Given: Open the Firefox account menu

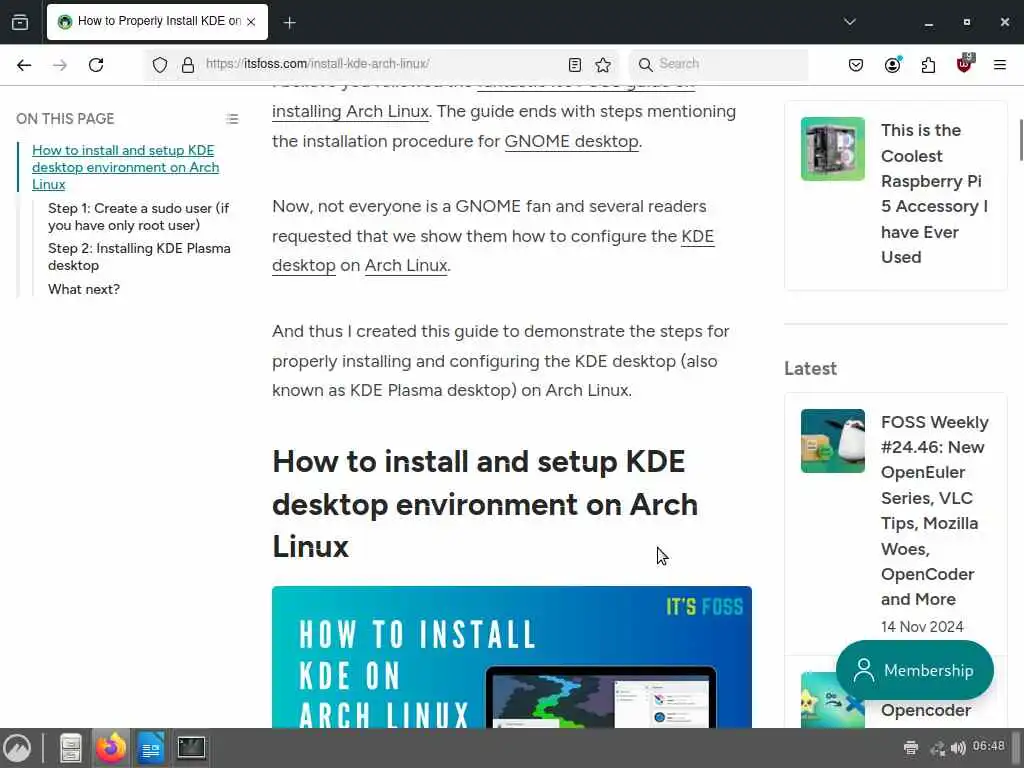Looking at the screenshot, I should tap(893, 65).
